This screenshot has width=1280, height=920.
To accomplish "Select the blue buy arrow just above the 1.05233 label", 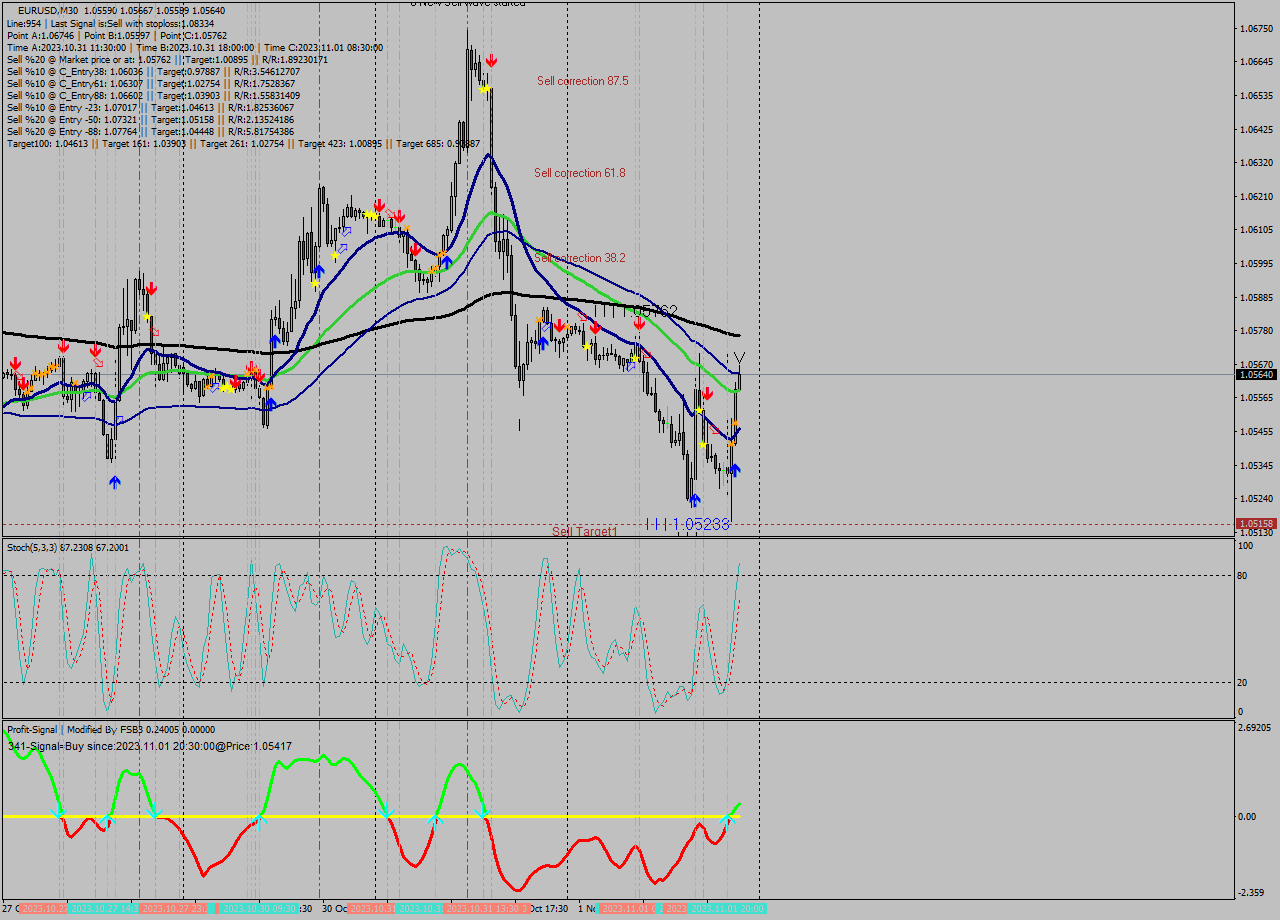I will (x=694, y=499).
